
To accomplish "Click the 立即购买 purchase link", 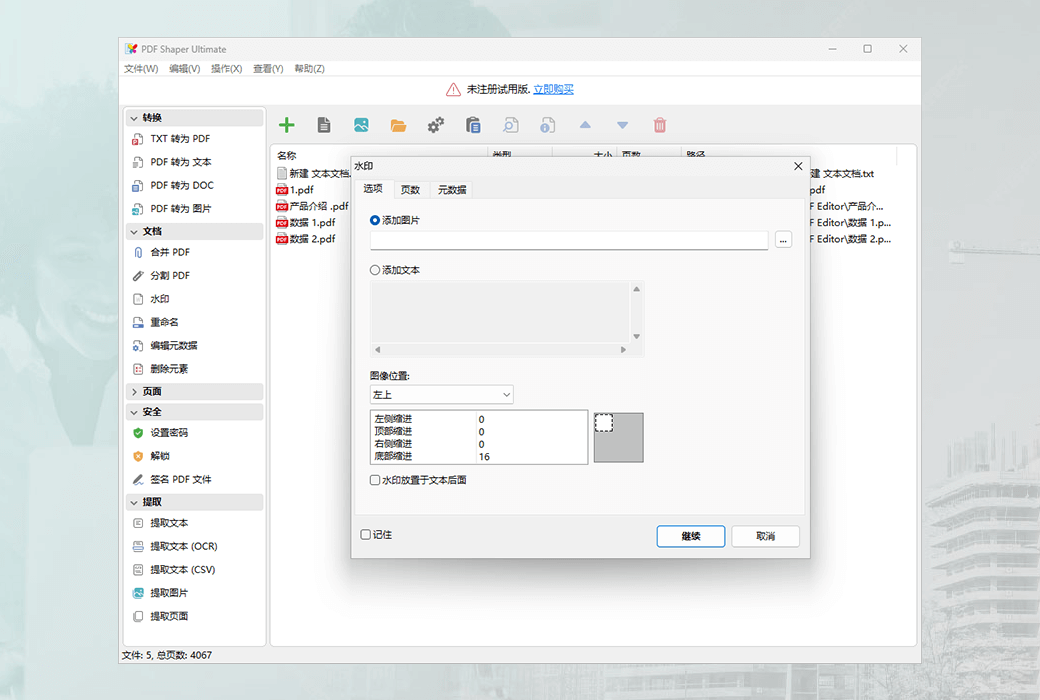I will (x=553, y=88).
